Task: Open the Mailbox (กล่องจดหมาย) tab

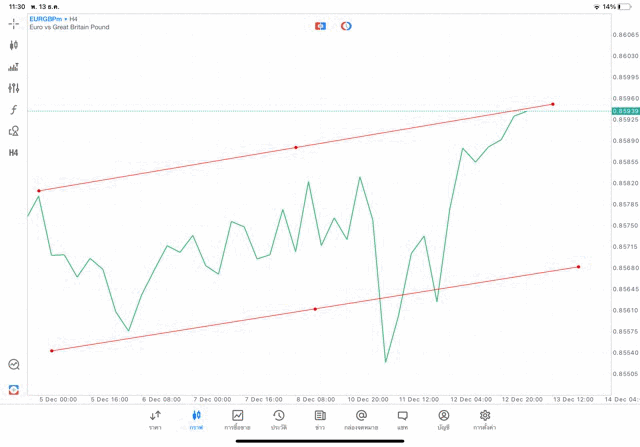Action: coord(361,419)
